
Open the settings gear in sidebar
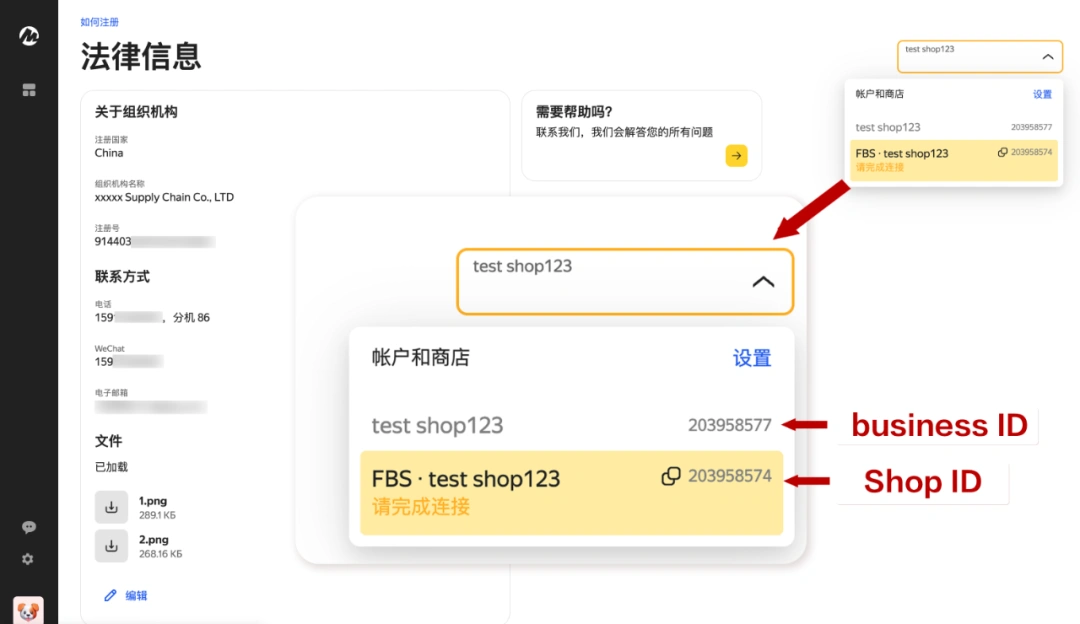pyautogui.click(x=29, y=559)
